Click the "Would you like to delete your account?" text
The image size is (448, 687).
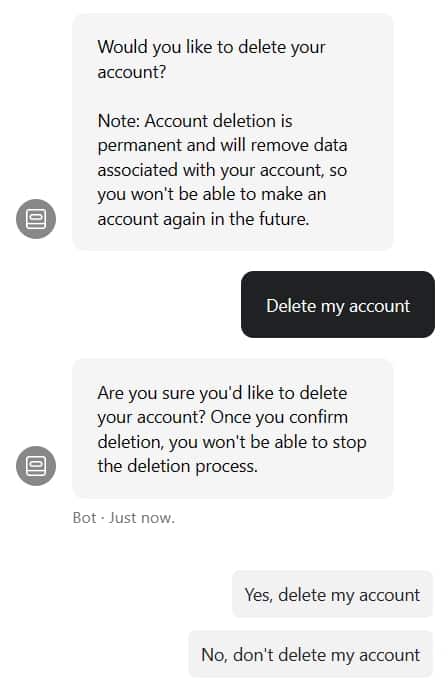(x=211, y=59)
